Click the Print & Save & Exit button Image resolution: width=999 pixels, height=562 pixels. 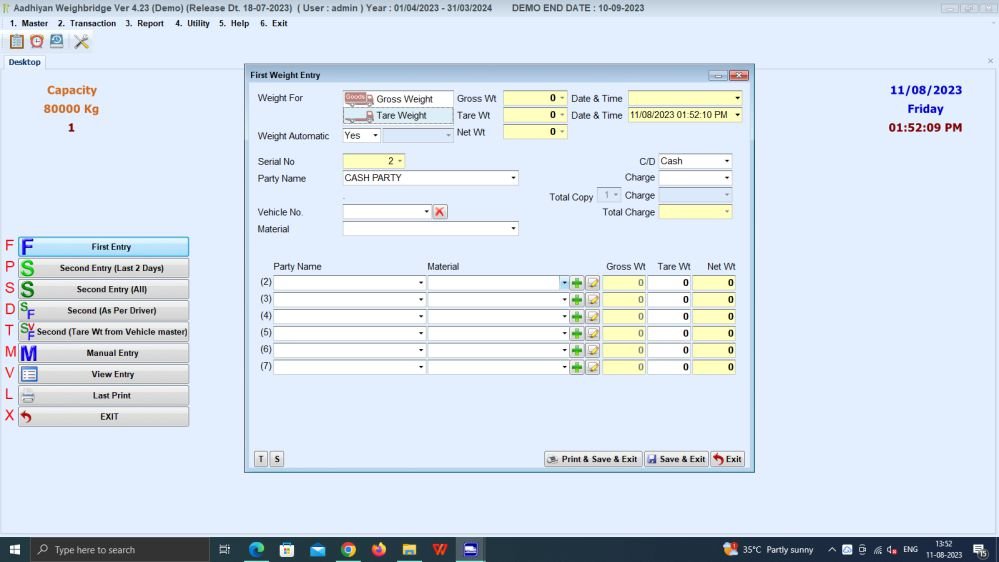point(592,459)
